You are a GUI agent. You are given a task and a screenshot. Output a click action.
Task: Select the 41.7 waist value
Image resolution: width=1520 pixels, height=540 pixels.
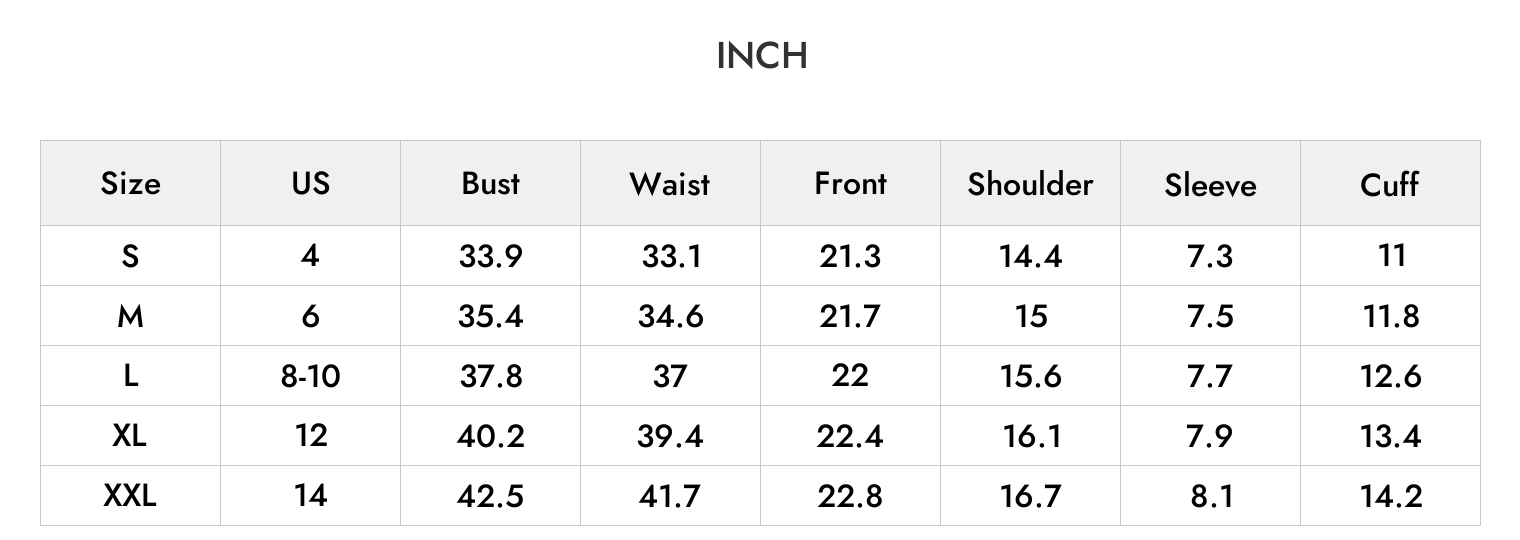coord(670,496)
